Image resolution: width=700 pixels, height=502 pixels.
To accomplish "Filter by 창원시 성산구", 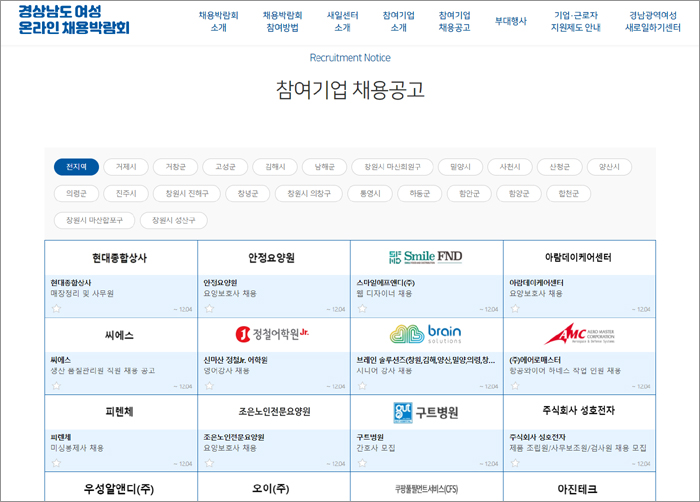I will pyautogui.click(x=174, y=220).
